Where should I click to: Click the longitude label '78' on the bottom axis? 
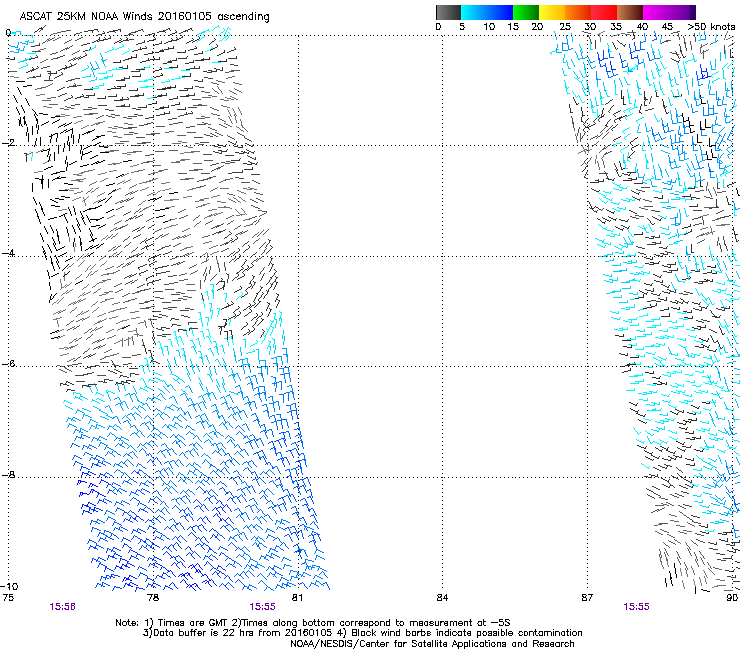click(153, 598)
